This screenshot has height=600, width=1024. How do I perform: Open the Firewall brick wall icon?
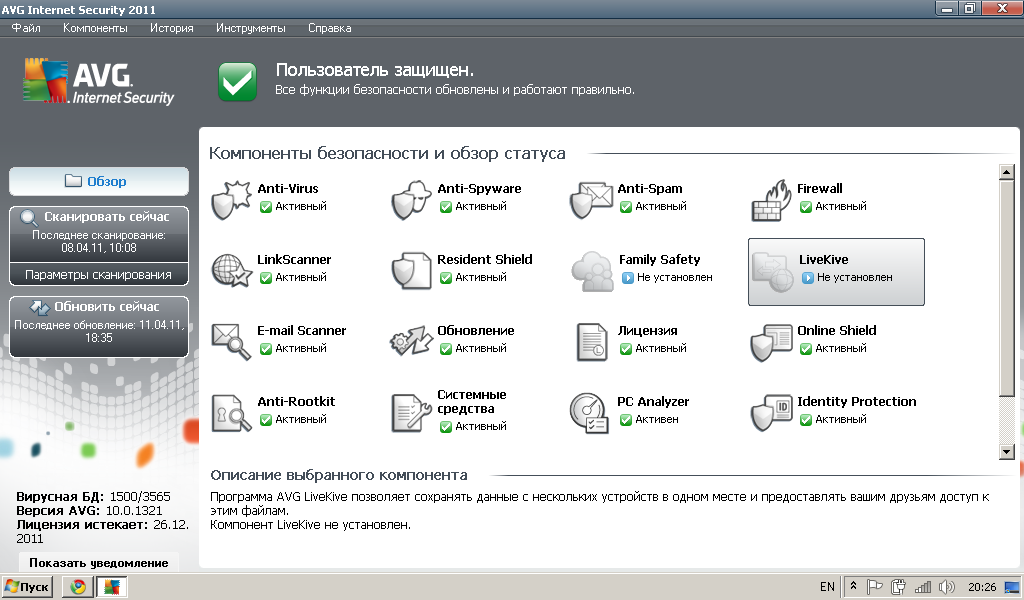pos(771,200)
